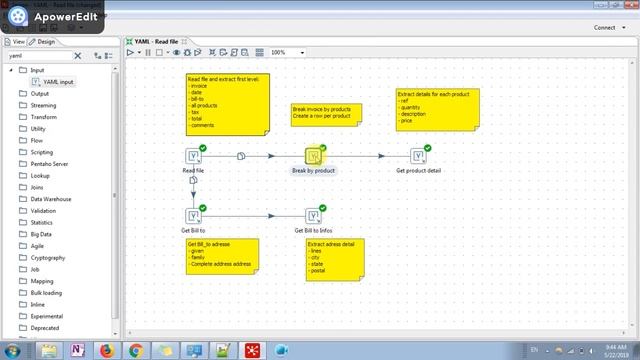Click the Connect button
Screen dimensions: 640x360
click(604, 28)
